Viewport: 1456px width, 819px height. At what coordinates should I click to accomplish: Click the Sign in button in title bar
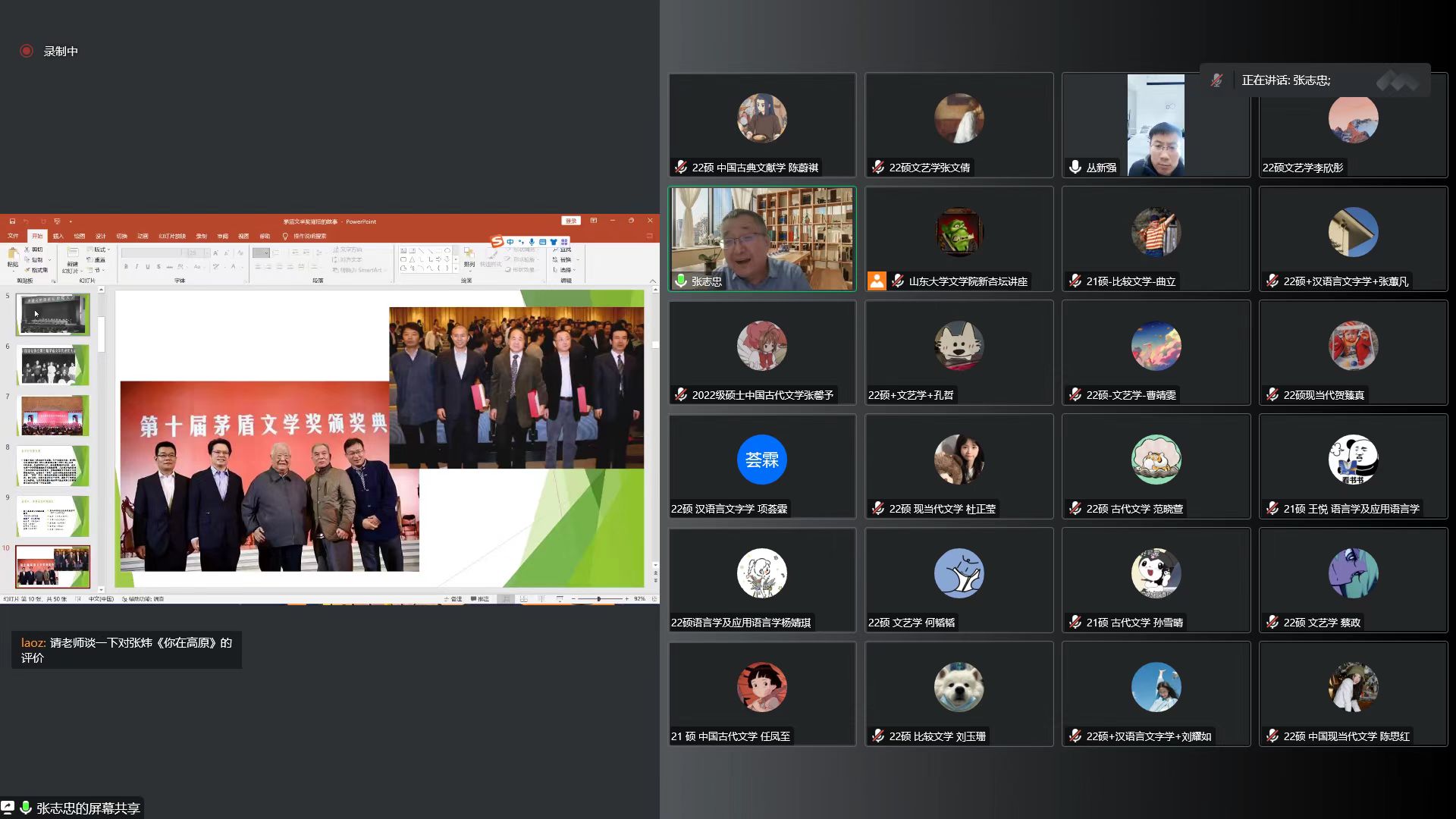click(571, 221)
